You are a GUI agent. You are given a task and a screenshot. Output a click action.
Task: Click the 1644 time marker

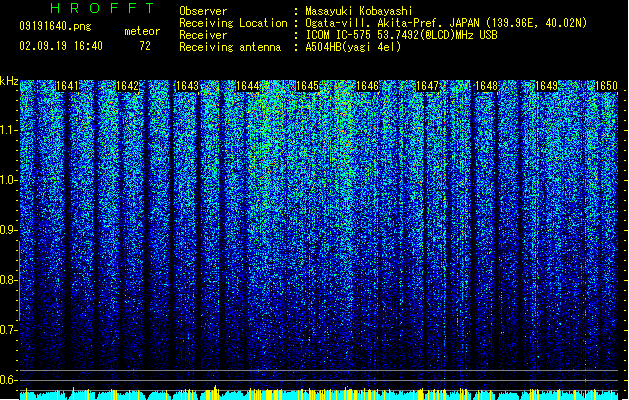(248, 86)
